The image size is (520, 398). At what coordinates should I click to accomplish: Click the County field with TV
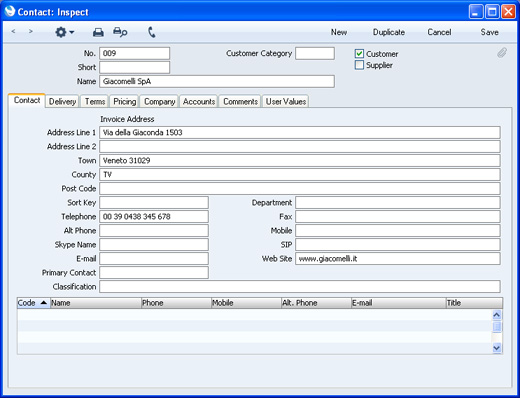coord(300,174)
